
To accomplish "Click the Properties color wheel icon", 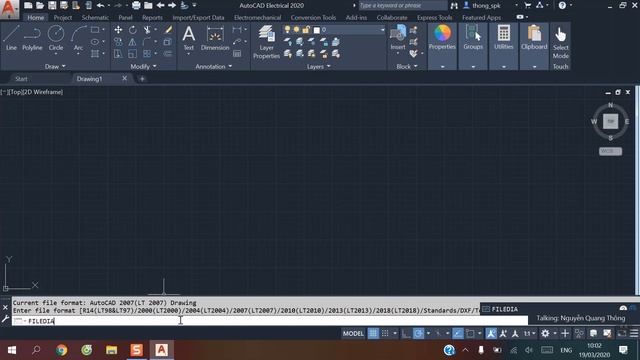I will (442, 33).
